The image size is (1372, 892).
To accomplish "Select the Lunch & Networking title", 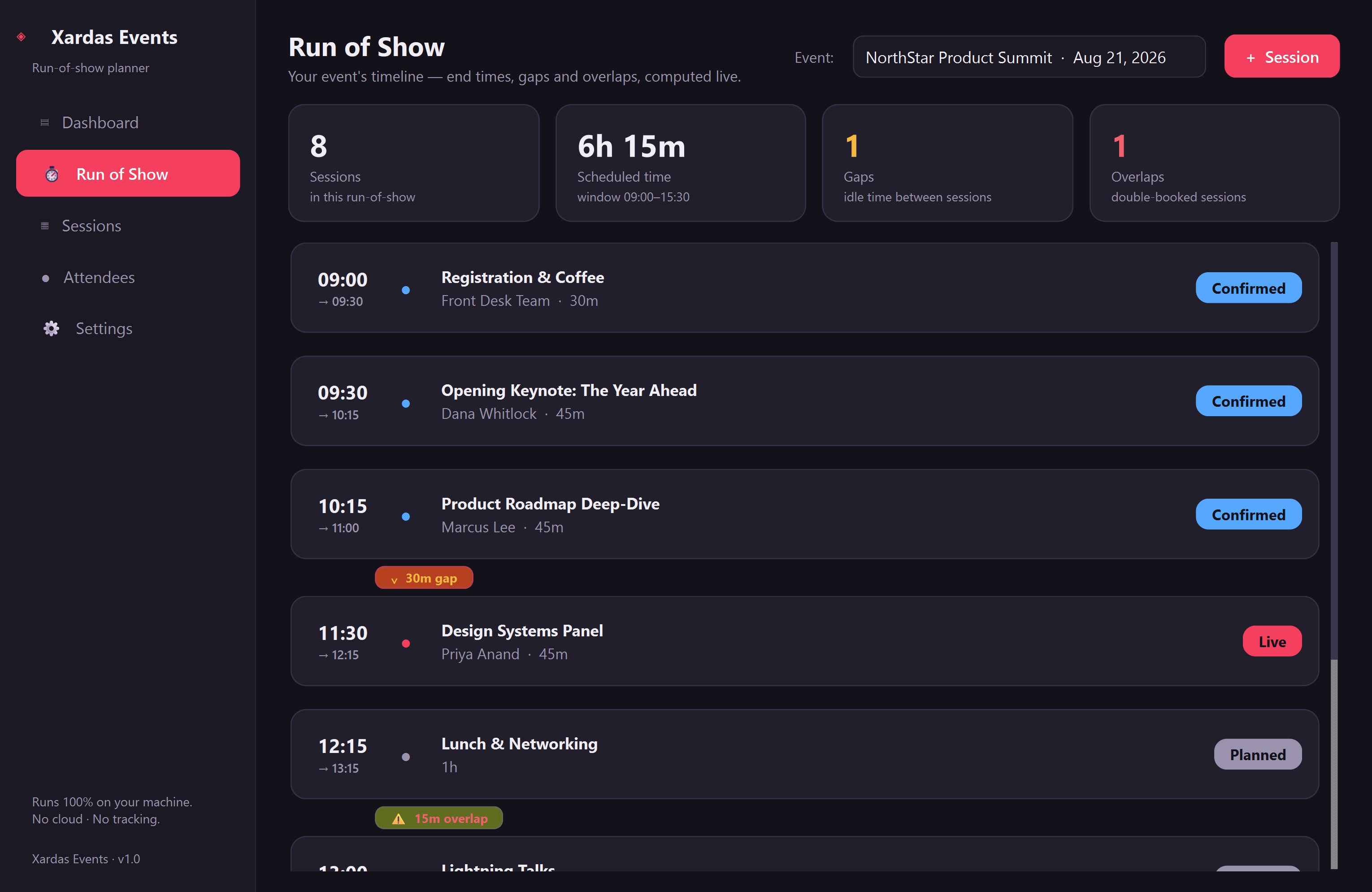I will coord(519,744).
